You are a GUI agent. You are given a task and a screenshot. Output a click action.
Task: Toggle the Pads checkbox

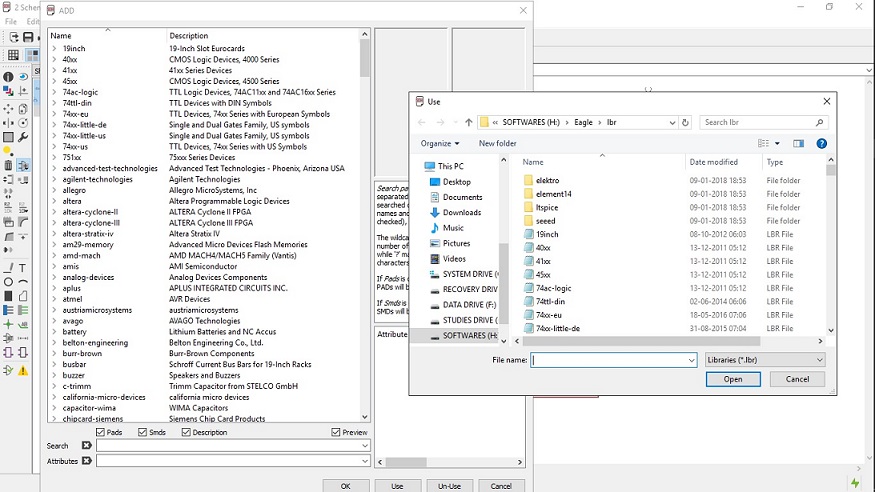click(100, 432)
